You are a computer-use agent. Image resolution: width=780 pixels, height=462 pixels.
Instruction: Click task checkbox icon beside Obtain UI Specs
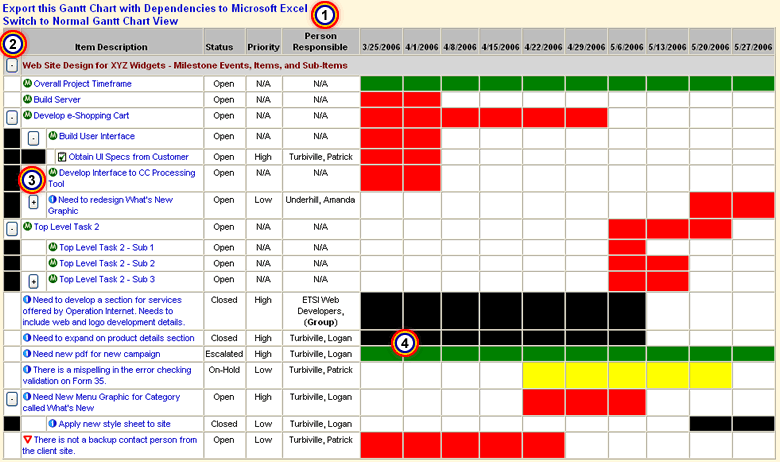(x=62, y=157)
